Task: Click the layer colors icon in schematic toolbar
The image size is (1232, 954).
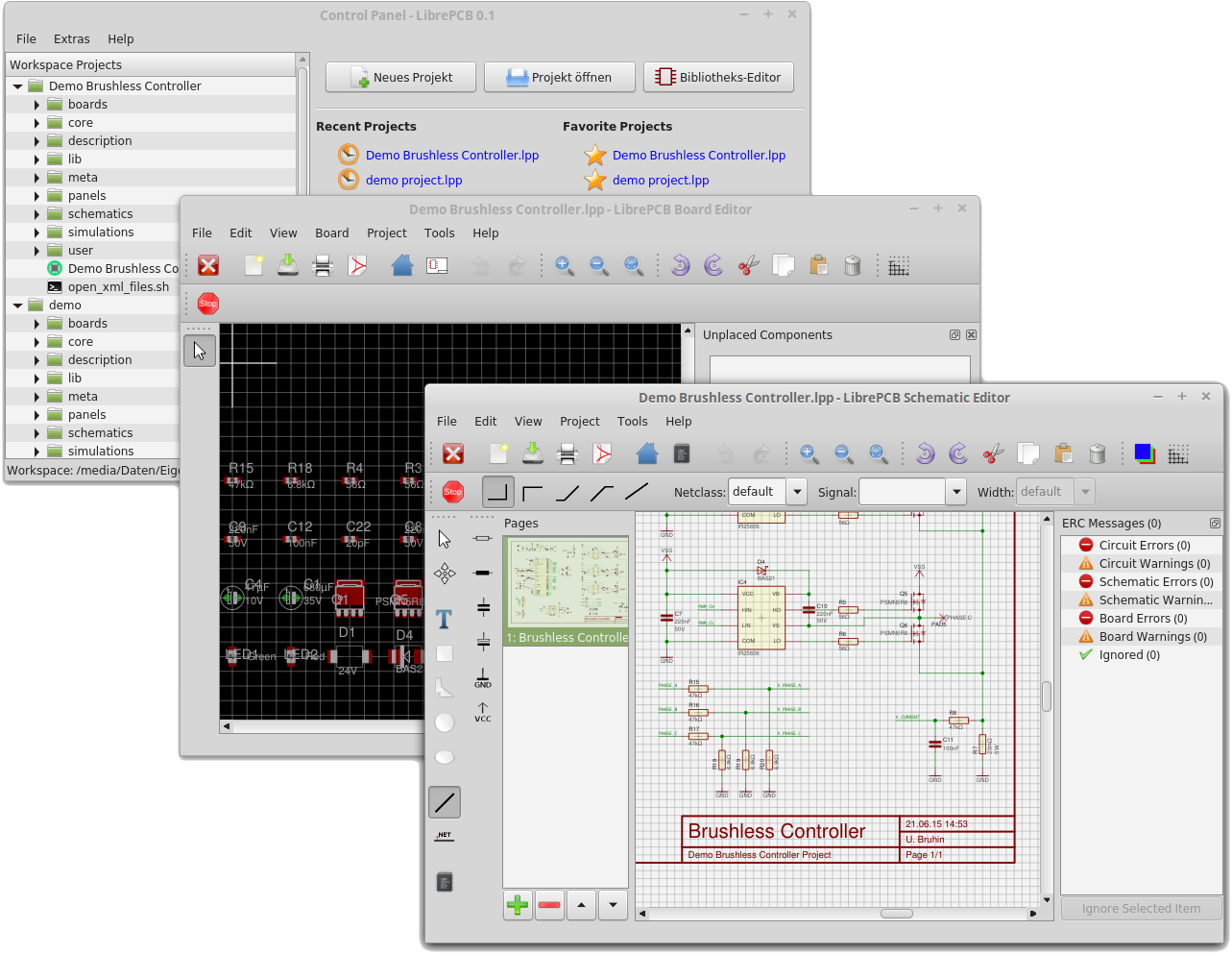Action: 1143,453
